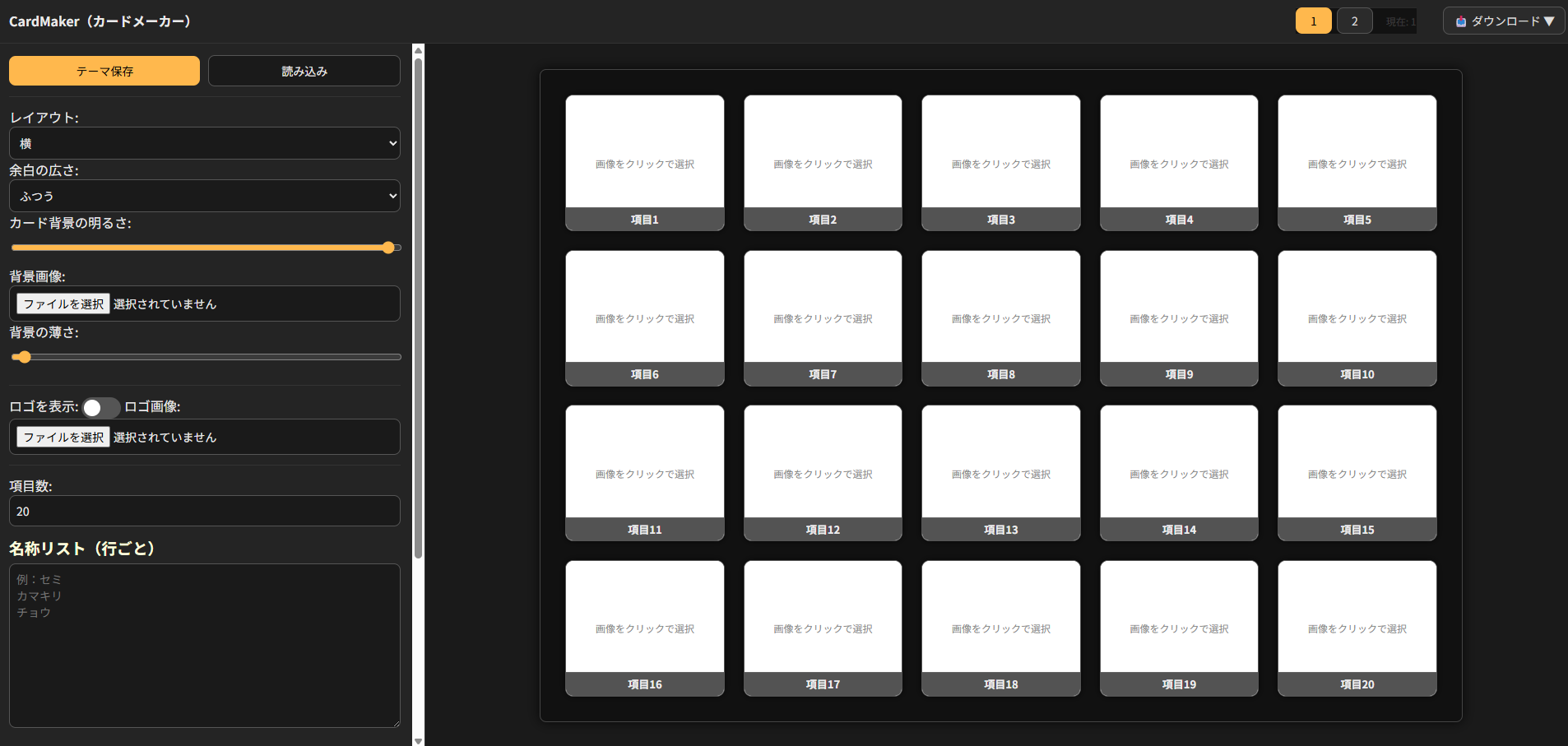
Task: Click the 項目数 number field
Action: 205,511
